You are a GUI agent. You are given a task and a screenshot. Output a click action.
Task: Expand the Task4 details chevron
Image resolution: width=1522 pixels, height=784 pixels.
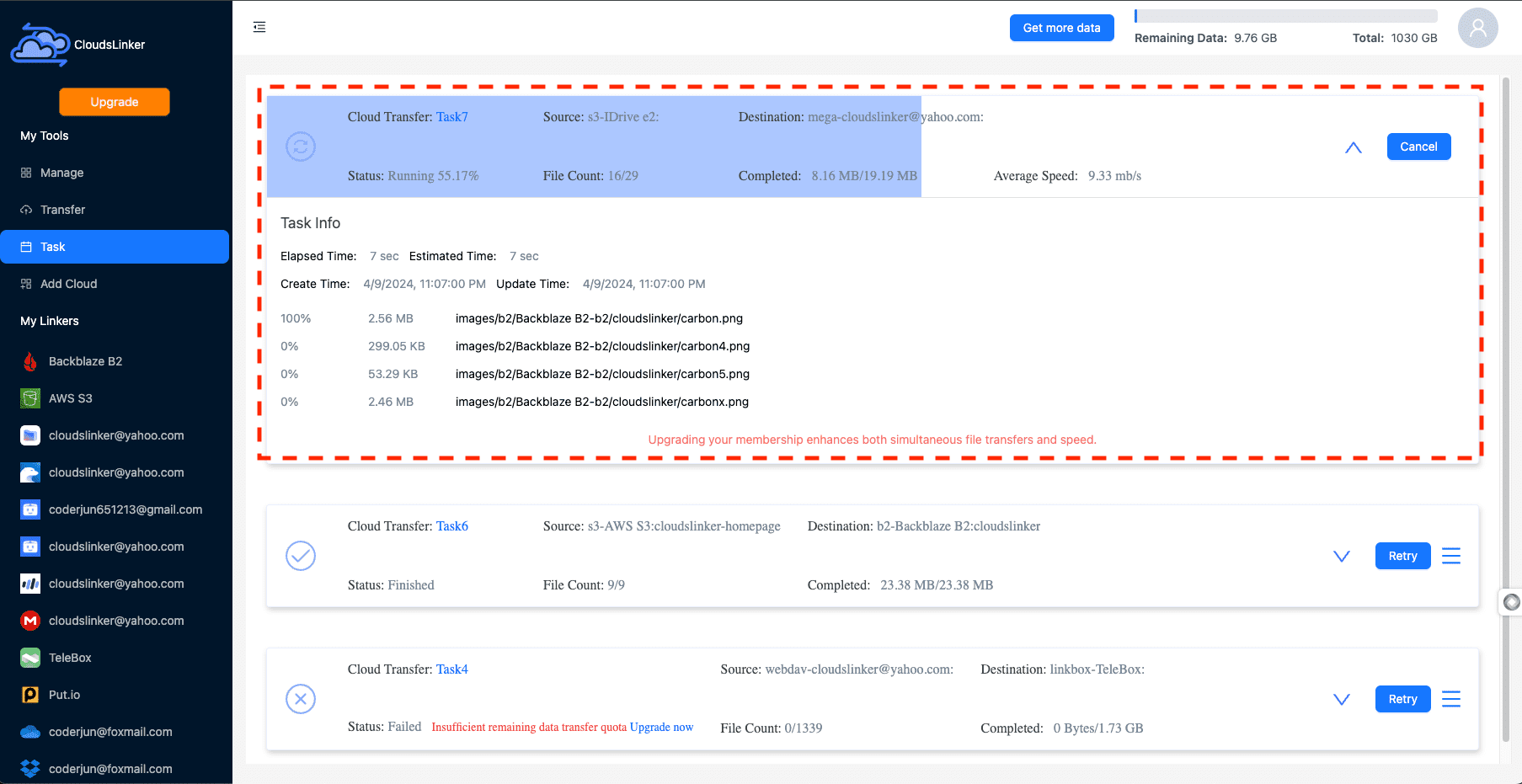1342,700
